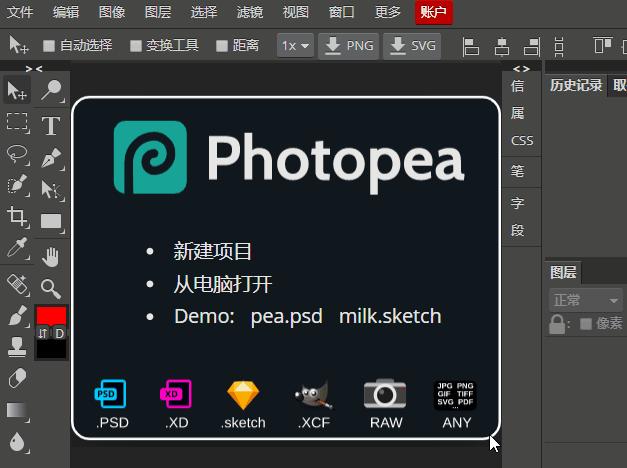Image resolution: width=627 pixels, height=468 pixels.
Task: Export as PNG button
Action: pos(348,46)
